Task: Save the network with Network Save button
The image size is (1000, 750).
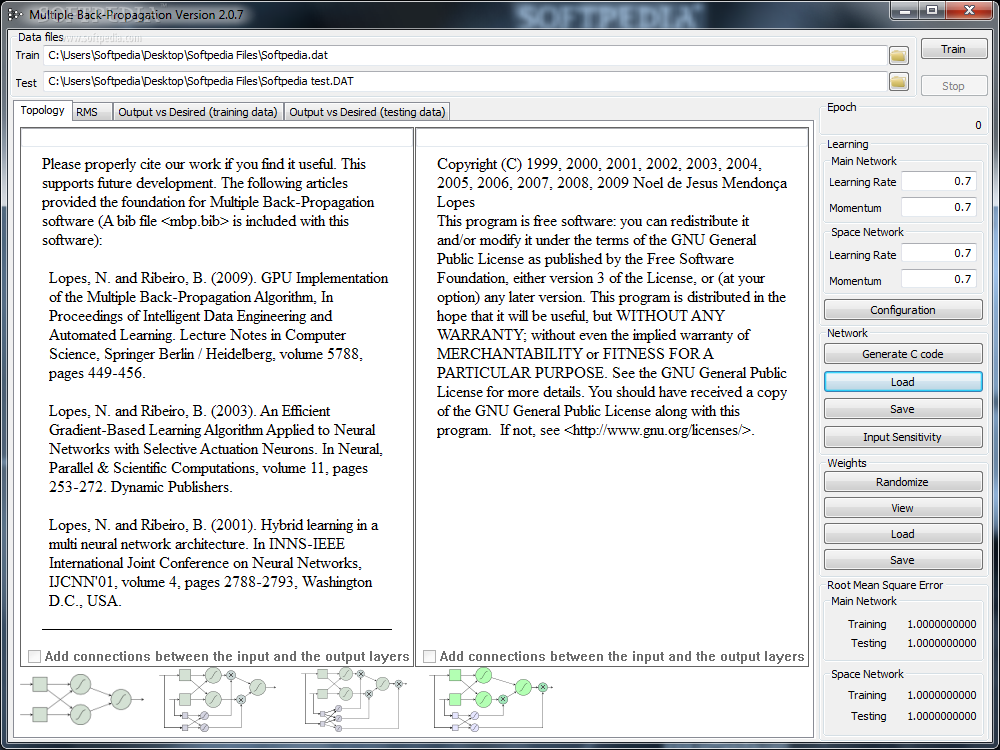Action: coord(903,409)
